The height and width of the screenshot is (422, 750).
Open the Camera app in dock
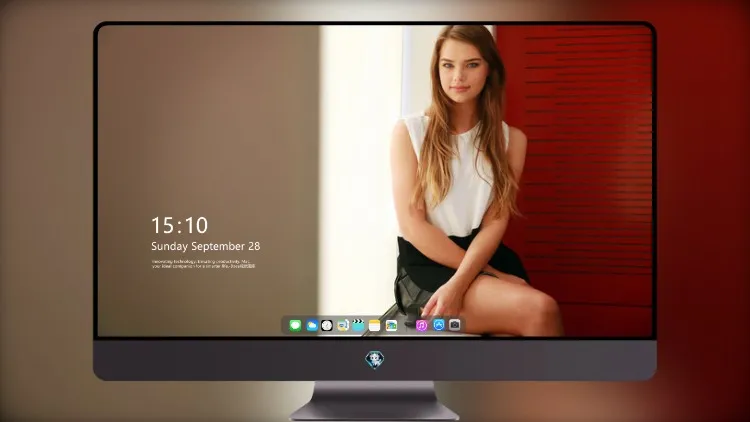pos(454,325)
